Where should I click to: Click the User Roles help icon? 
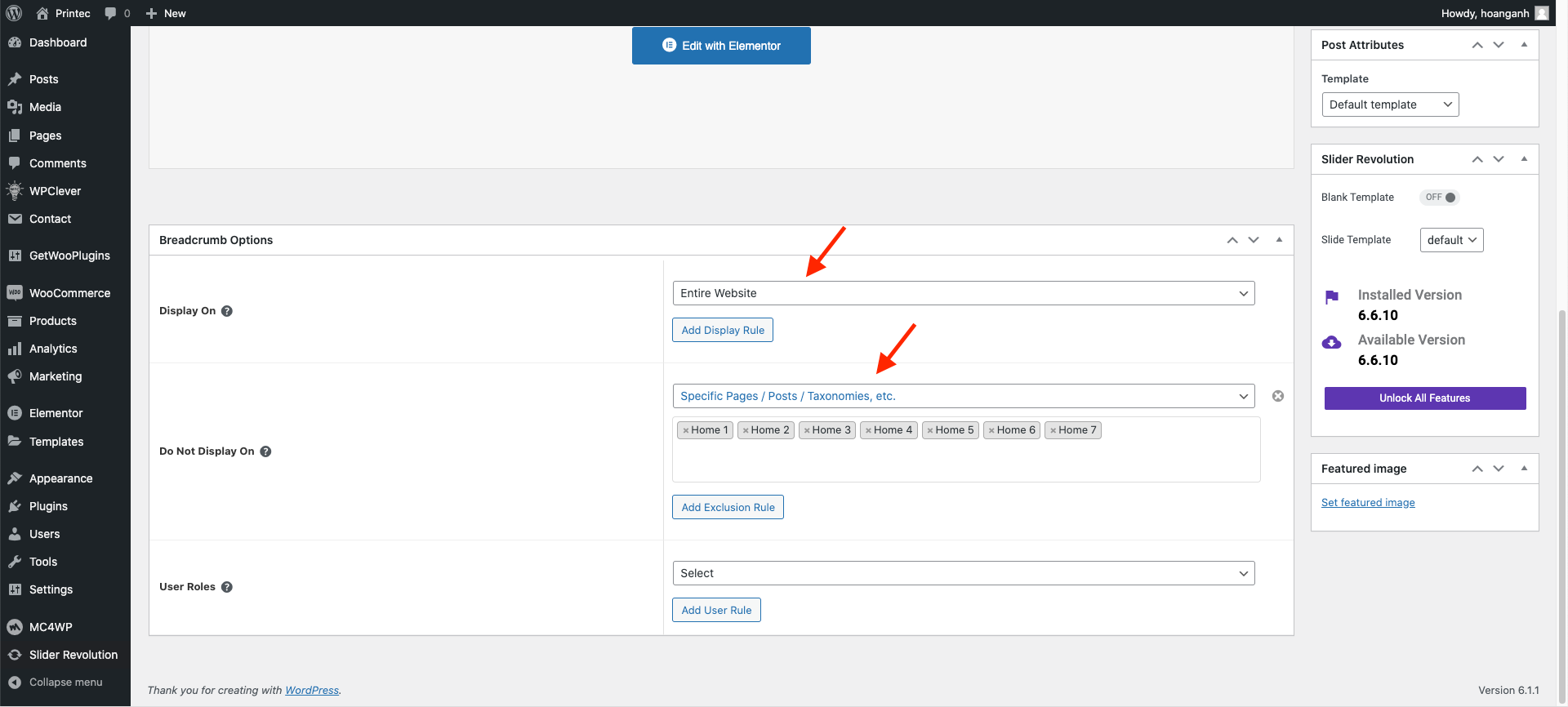(227, 587)
